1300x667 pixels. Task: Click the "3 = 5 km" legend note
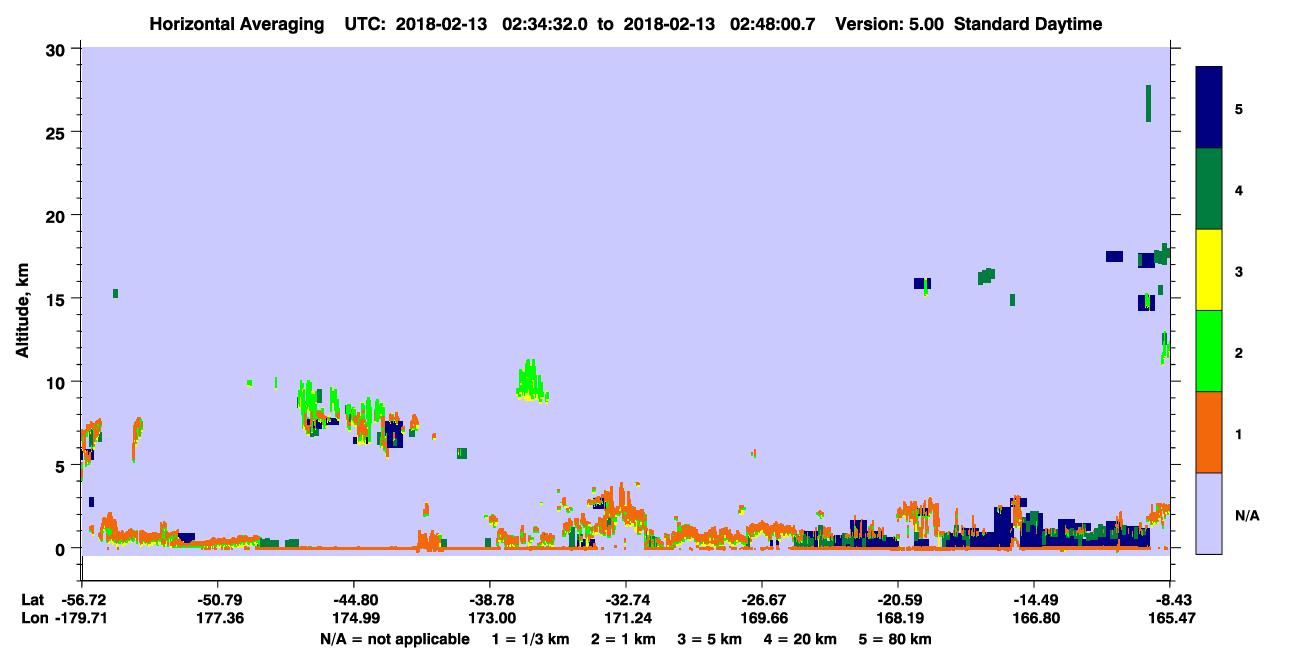tap(710, 639)
